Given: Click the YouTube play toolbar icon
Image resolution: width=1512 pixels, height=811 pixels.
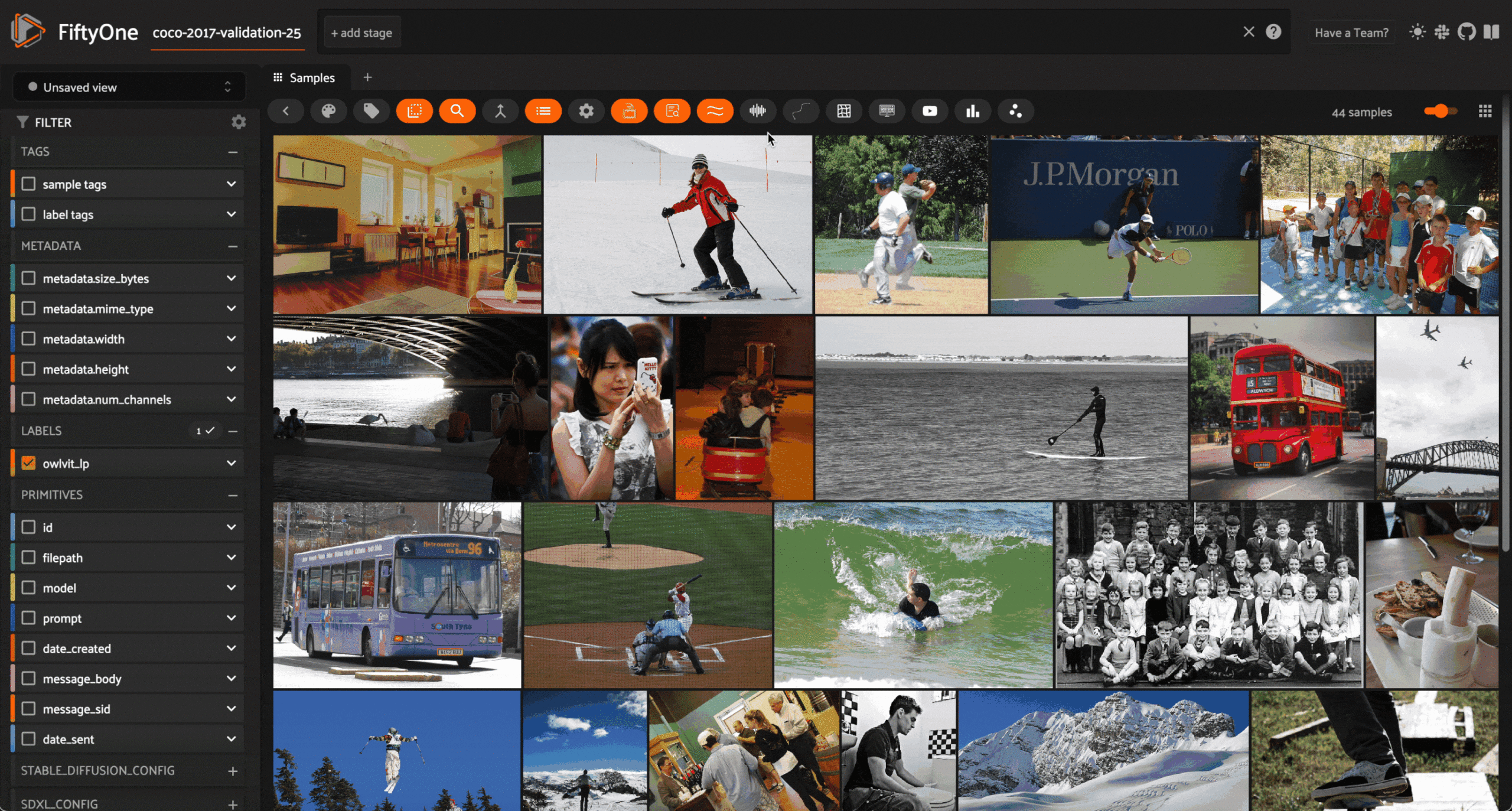Looking at the screenshot, I should pyautogui.click(x=930, y=111).
